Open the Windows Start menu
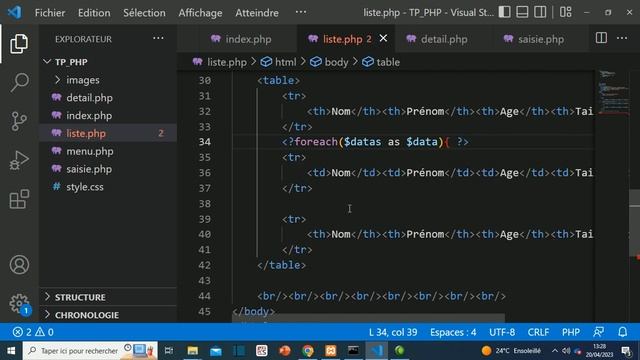Viewport: 640px width, 360px height. tap(11, 351)
